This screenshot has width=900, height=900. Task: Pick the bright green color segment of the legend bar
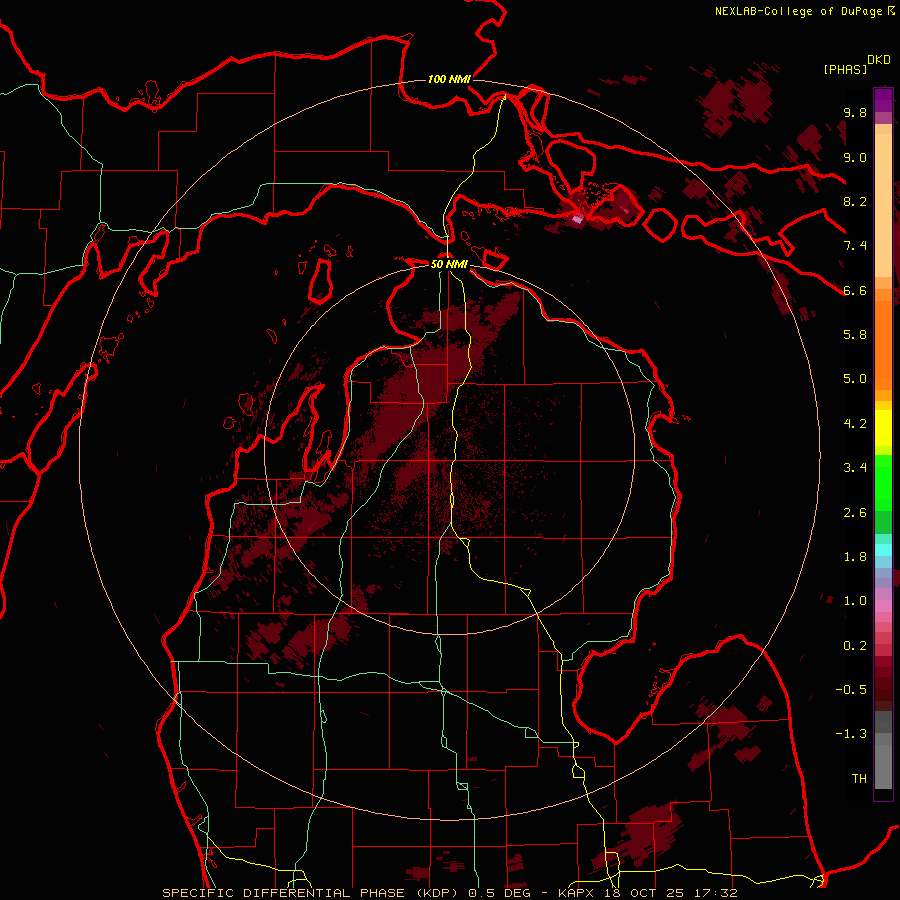coord(883,482)
